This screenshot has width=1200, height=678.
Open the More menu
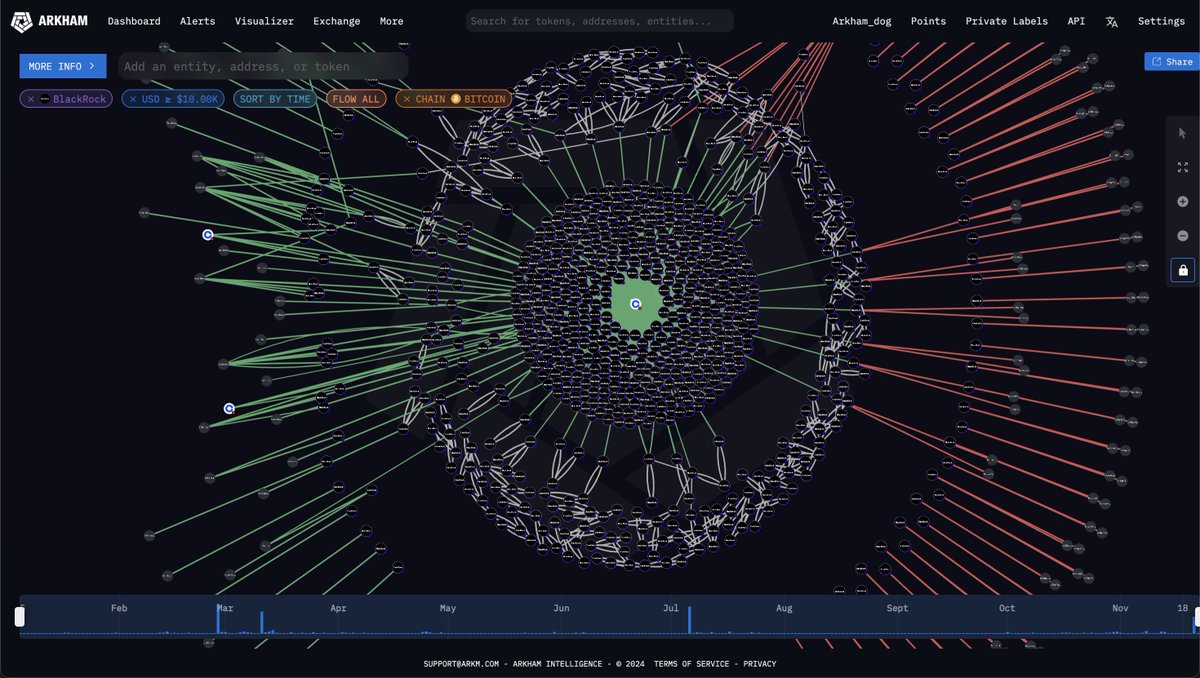(x=392, y=21)
